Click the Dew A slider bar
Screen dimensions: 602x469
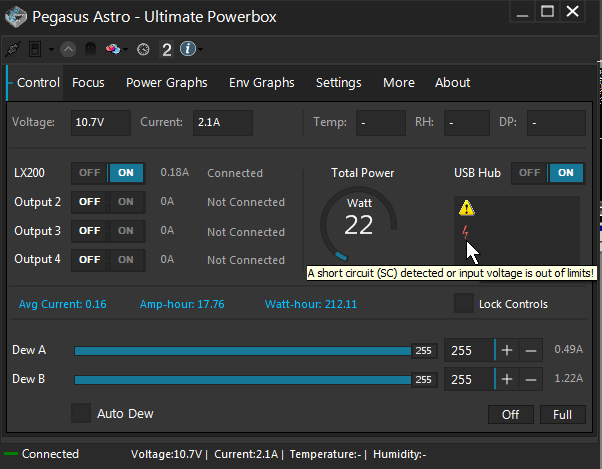pos(256,350)
